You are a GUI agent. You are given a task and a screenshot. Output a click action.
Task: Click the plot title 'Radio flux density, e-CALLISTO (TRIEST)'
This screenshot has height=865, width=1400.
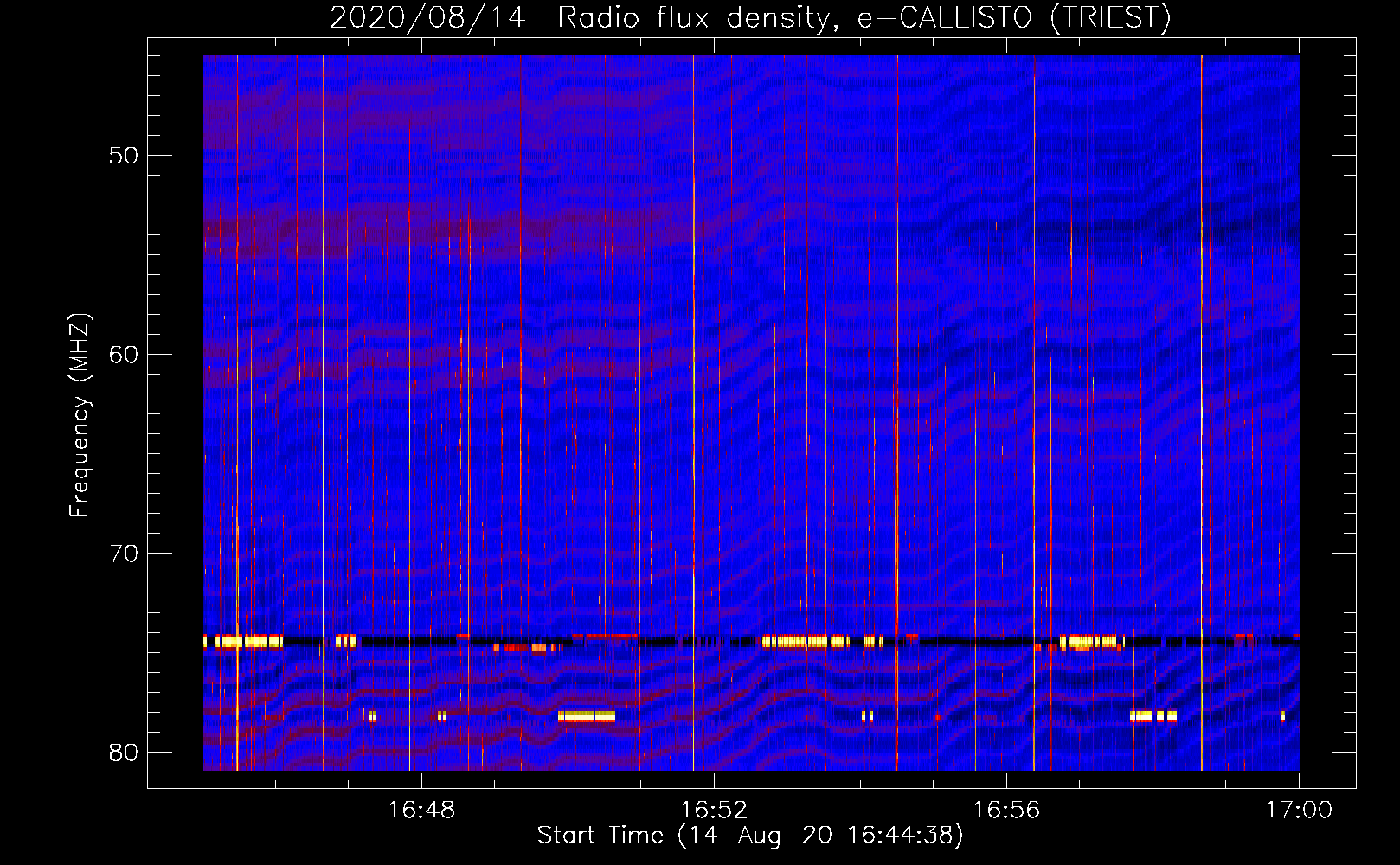(x=864, y=17)
